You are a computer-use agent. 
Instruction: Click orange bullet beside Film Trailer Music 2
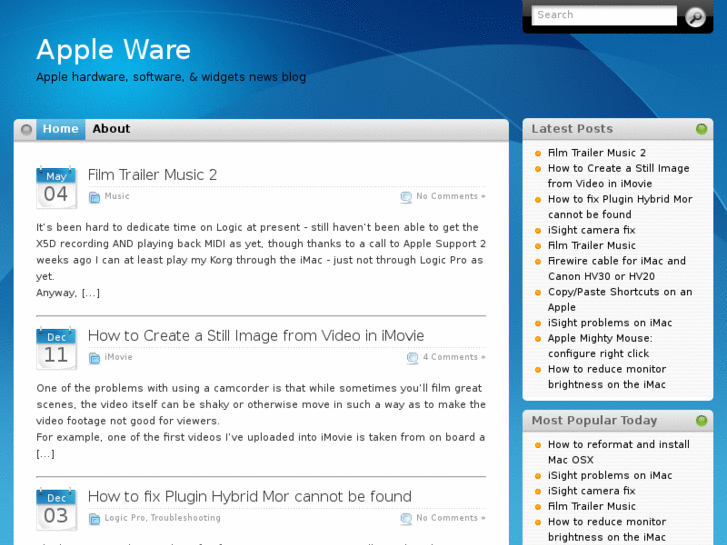[538, 154]
